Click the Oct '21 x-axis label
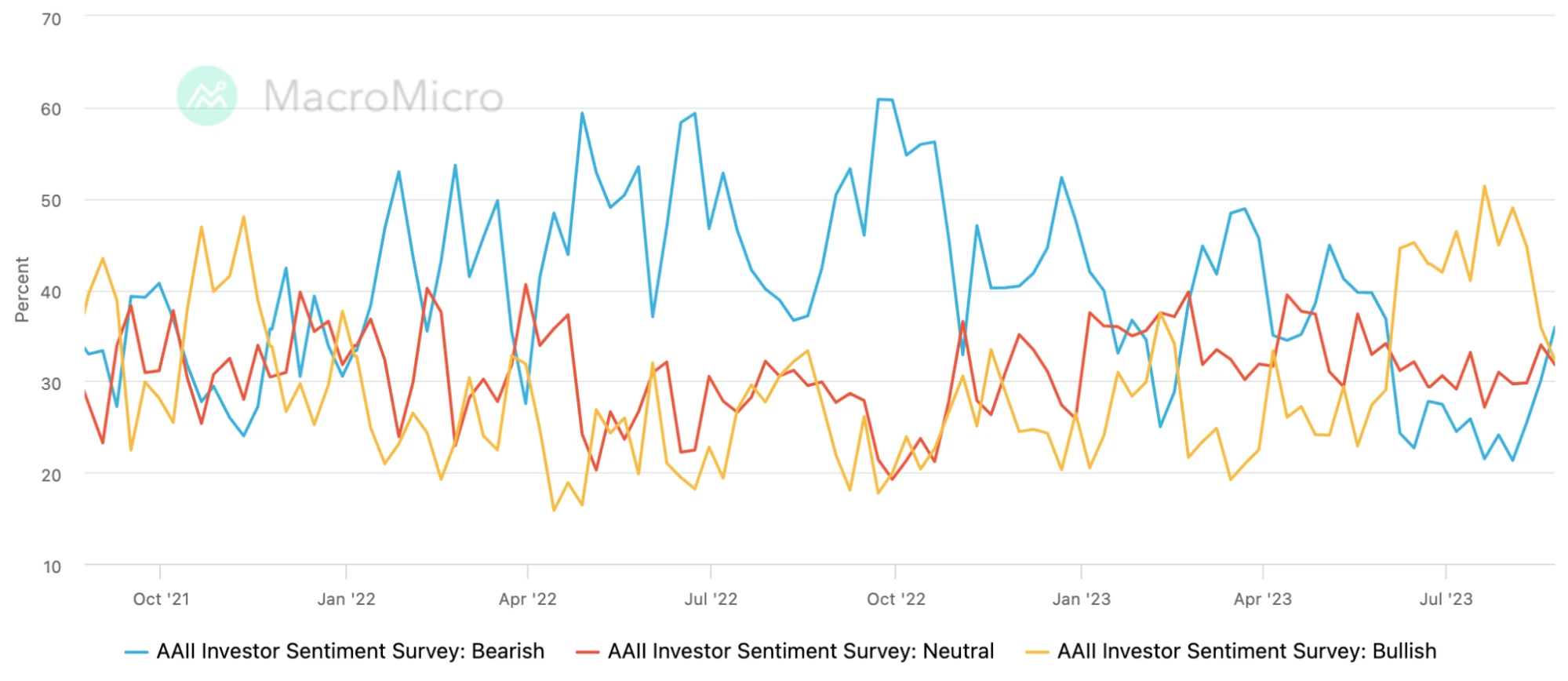The width and height of the screenshot is (1568, 681). pos(161,599)
